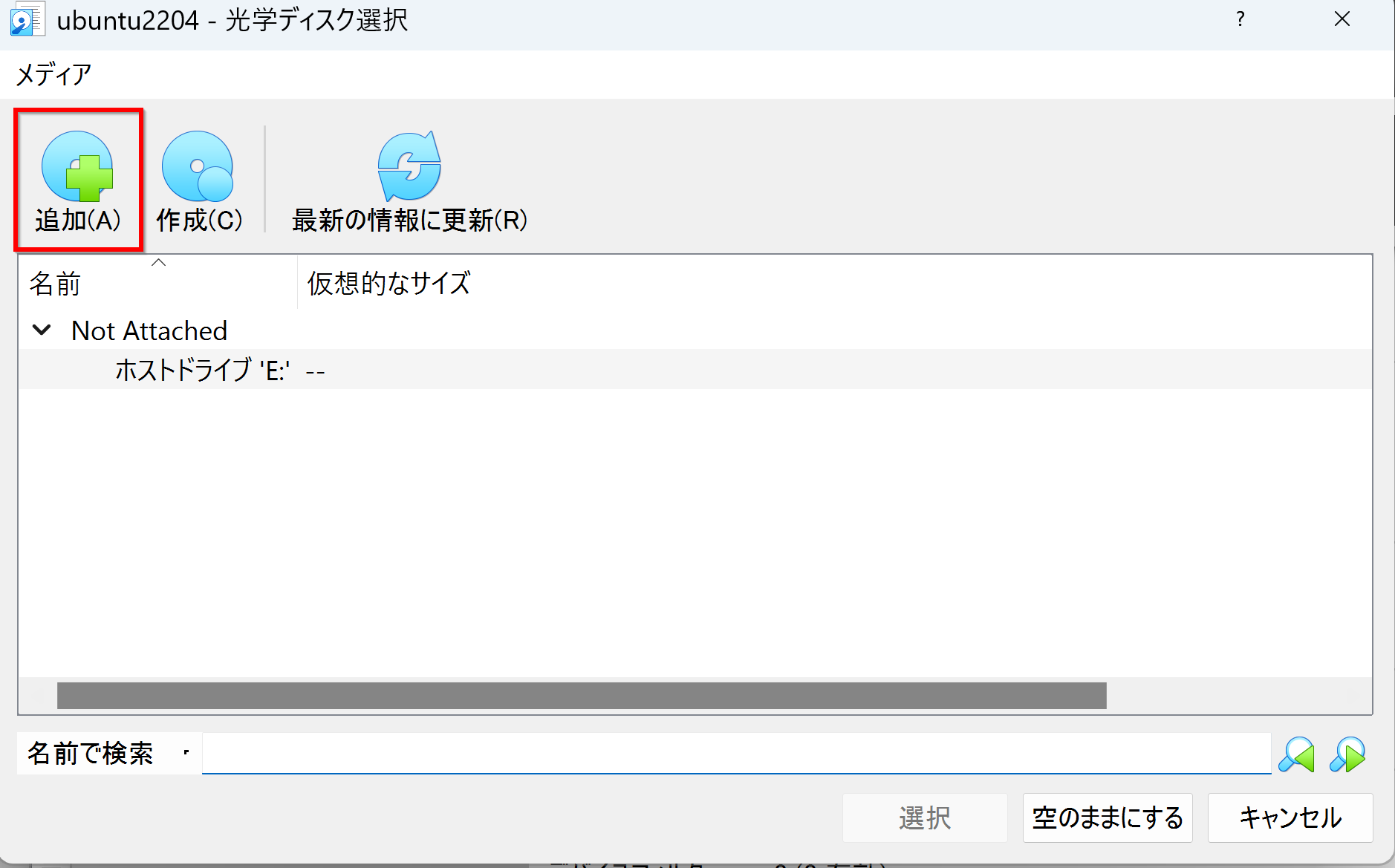Click the horizontal scrollbar of media list
Screen dimensions: 1395x868
pyautogui.click(x=582, y=696)
